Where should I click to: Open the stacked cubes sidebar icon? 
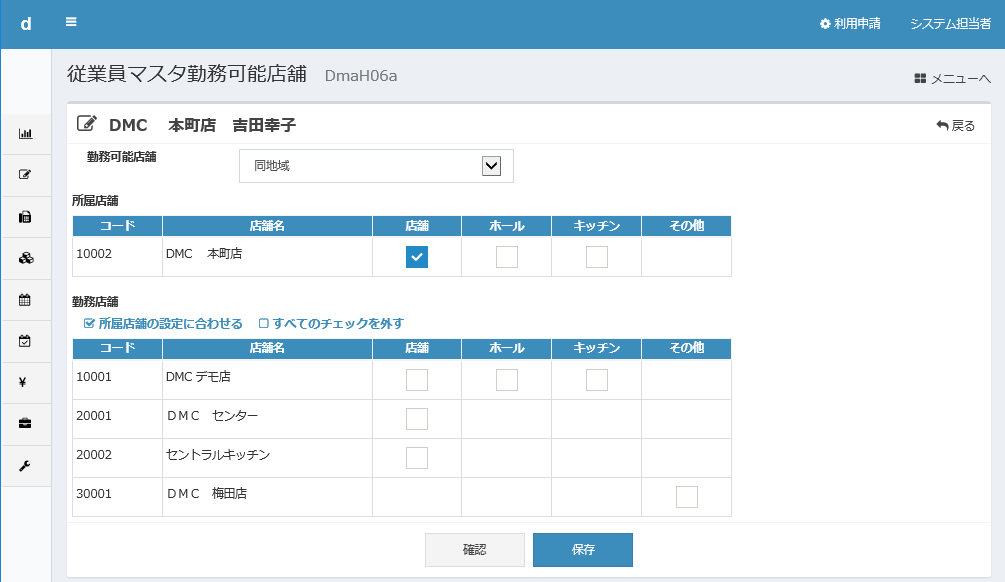(x=26, y=258)
